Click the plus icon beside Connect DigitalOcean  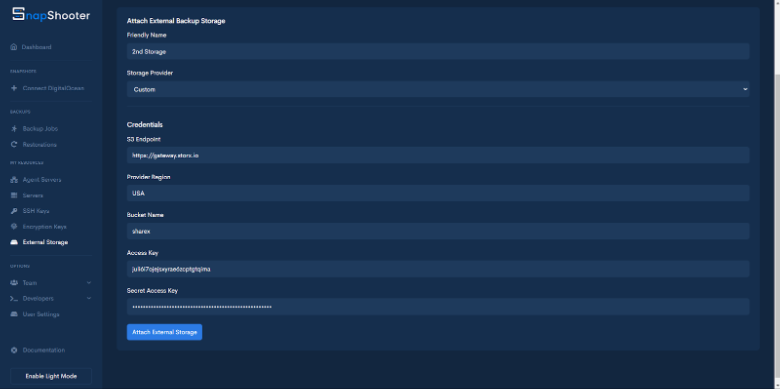[14, 88]
